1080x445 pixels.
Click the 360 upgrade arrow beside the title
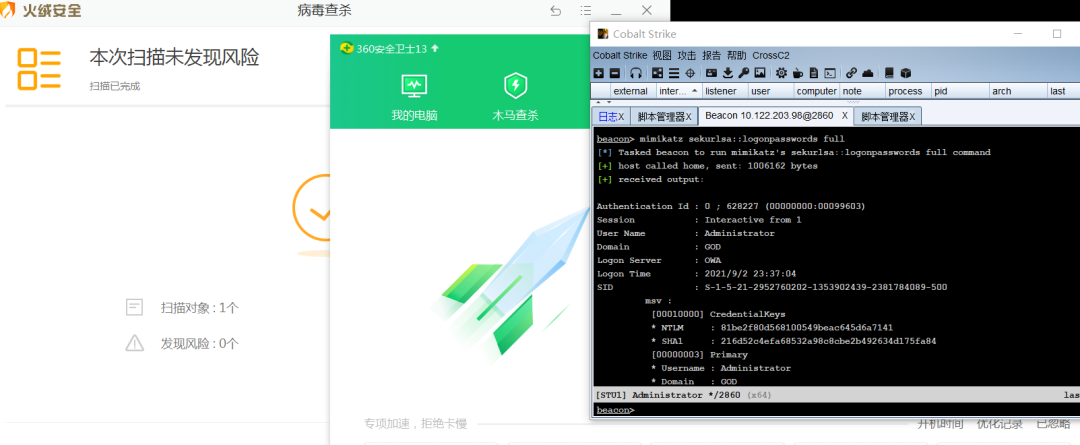click(435, 48)
